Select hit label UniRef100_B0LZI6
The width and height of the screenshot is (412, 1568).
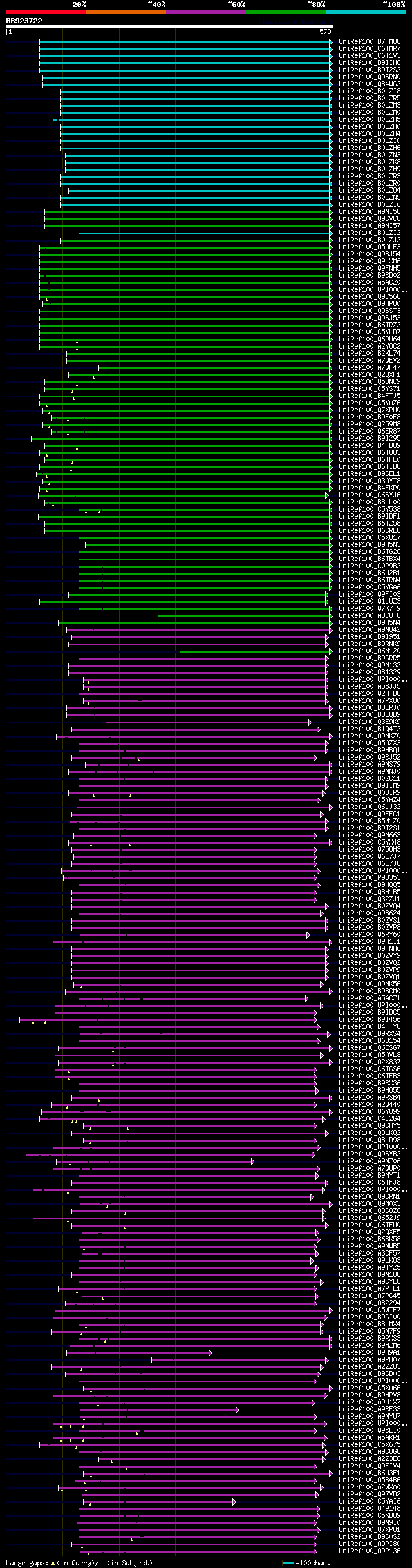(x=370, y=205)
